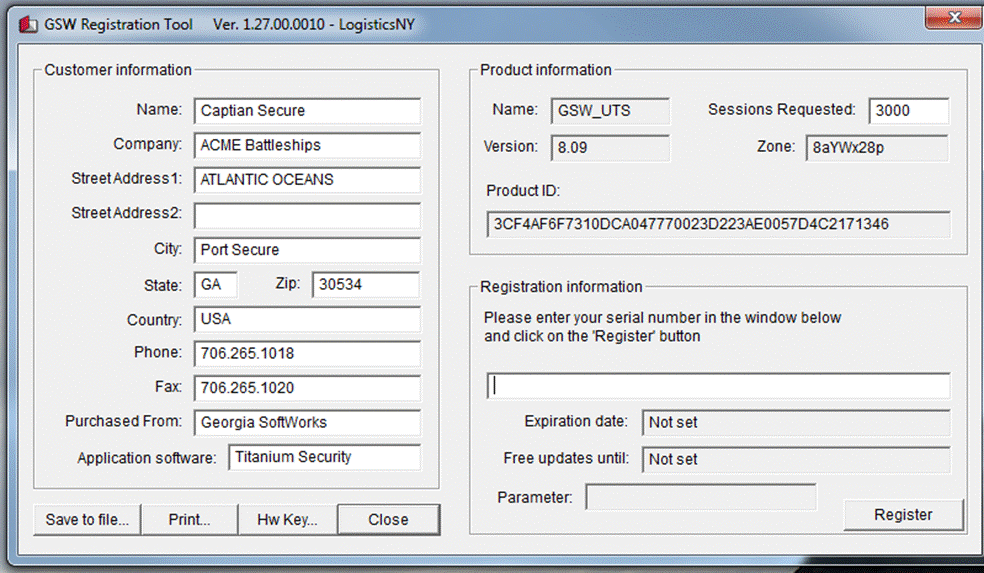Click the GSW Registration Tool title icon
The width and height of the screenshot is (984, 573).
pos(28,24)
